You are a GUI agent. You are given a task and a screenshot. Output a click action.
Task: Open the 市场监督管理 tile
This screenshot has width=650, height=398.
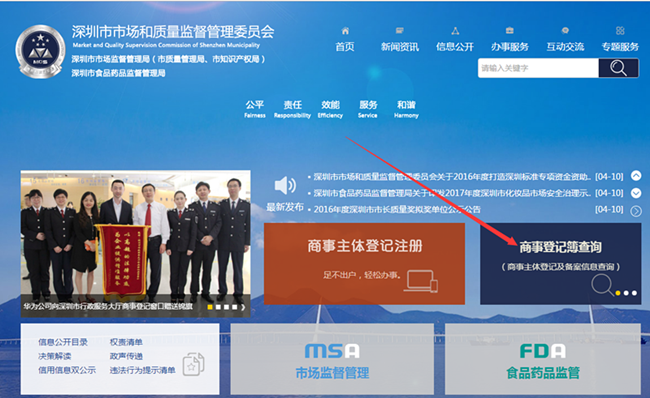332,359
